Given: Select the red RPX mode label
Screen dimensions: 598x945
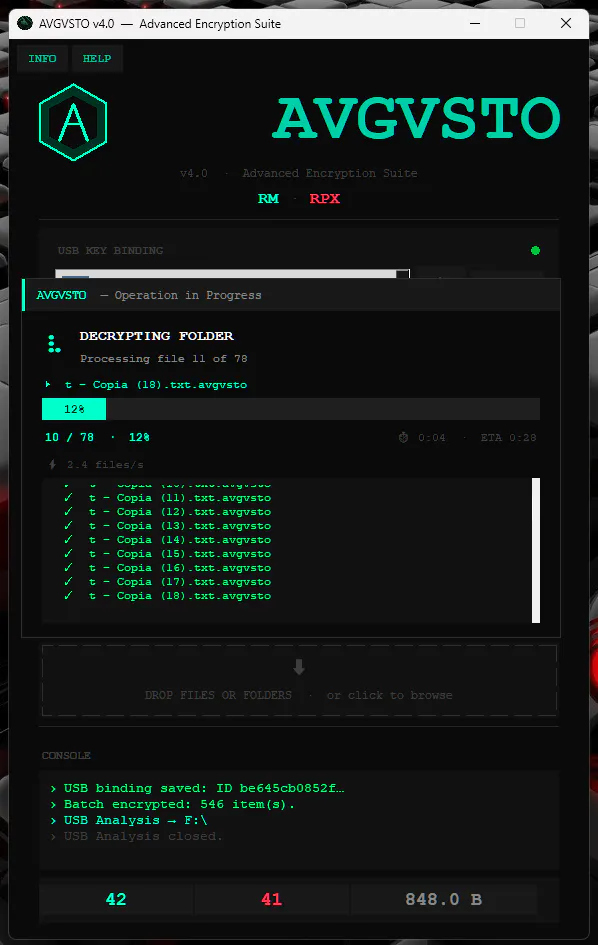Looking at the screenshot, I should pos(325,198).
